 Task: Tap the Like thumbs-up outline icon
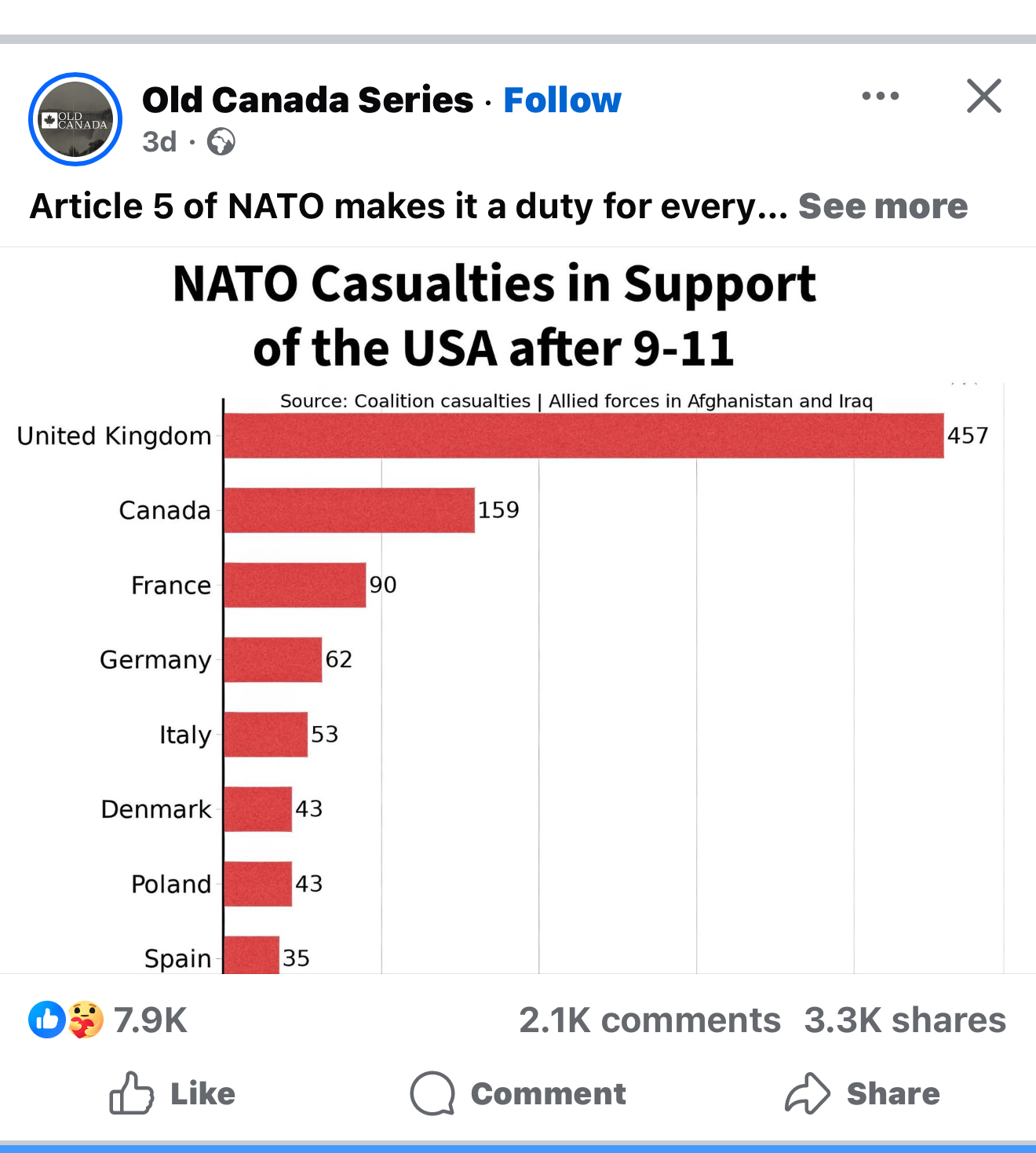131,1093
